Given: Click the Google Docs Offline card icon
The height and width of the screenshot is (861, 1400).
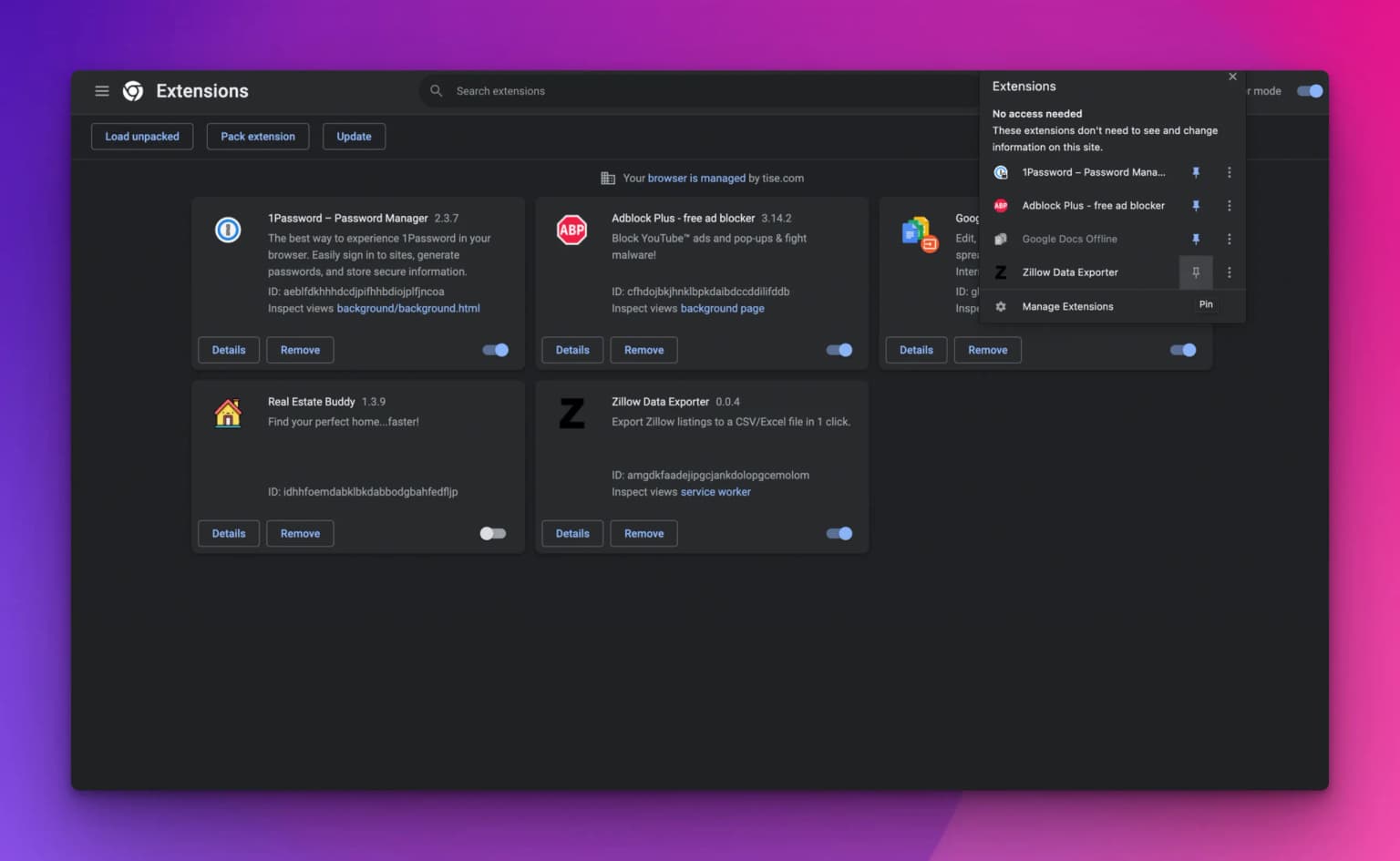Looking at the screenshot, I should (x=919, y=234).
